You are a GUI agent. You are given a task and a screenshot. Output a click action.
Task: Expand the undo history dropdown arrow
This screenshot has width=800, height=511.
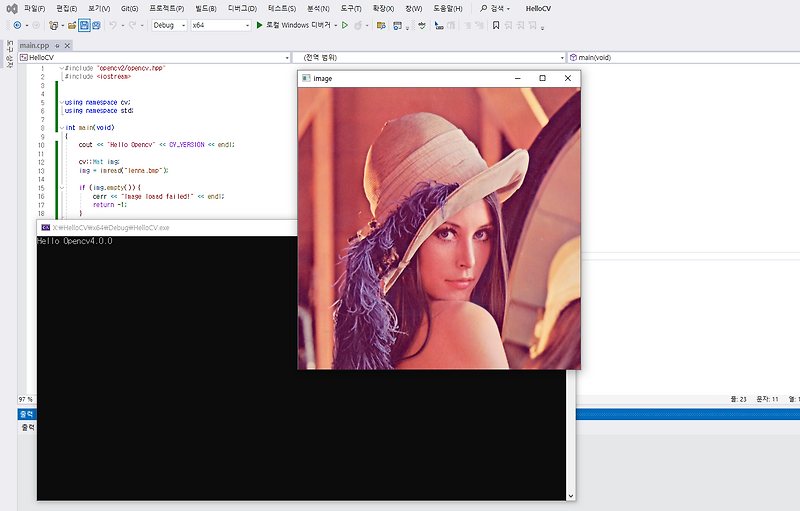coord(122,25)
